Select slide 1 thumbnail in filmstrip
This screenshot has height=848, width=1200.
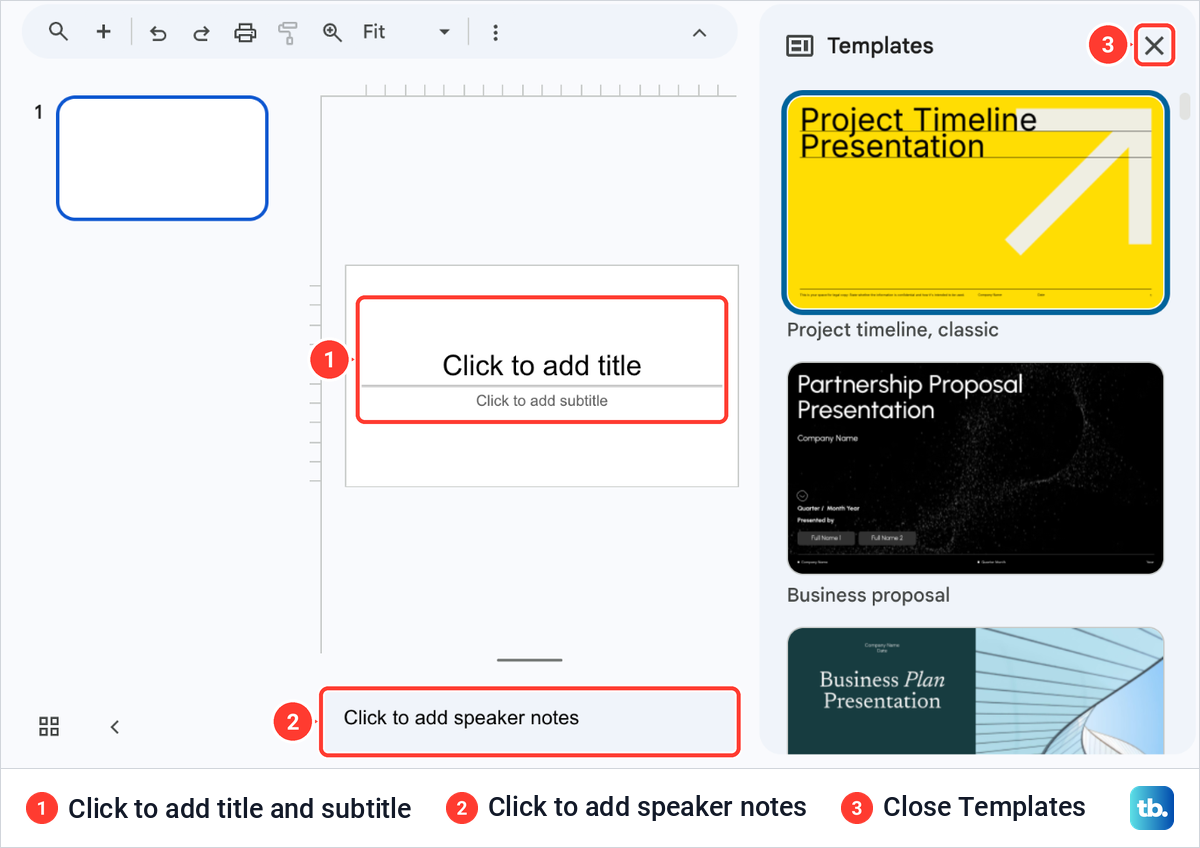(x=162, y=158)
